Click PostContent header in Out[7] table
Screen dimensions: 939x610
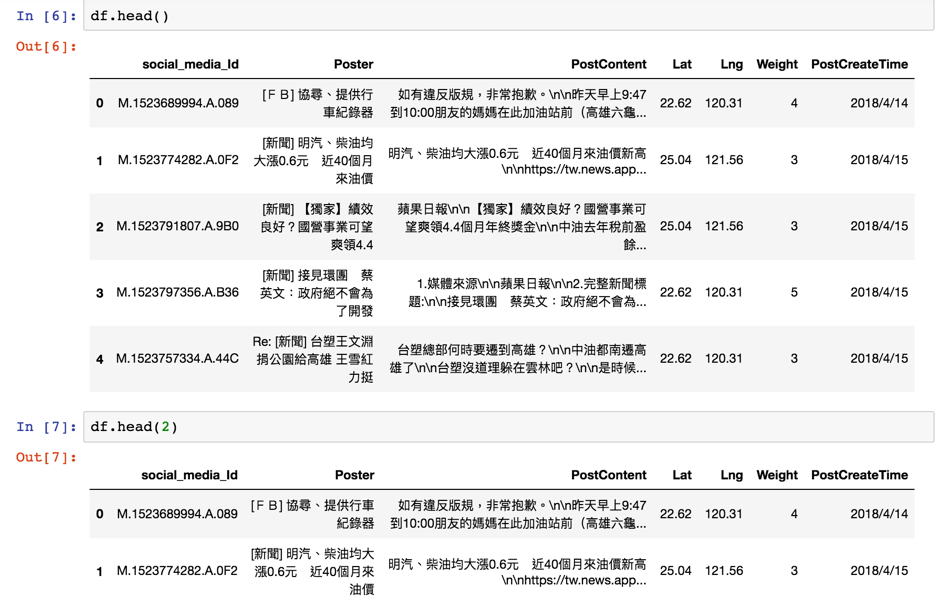click(608, 475)
